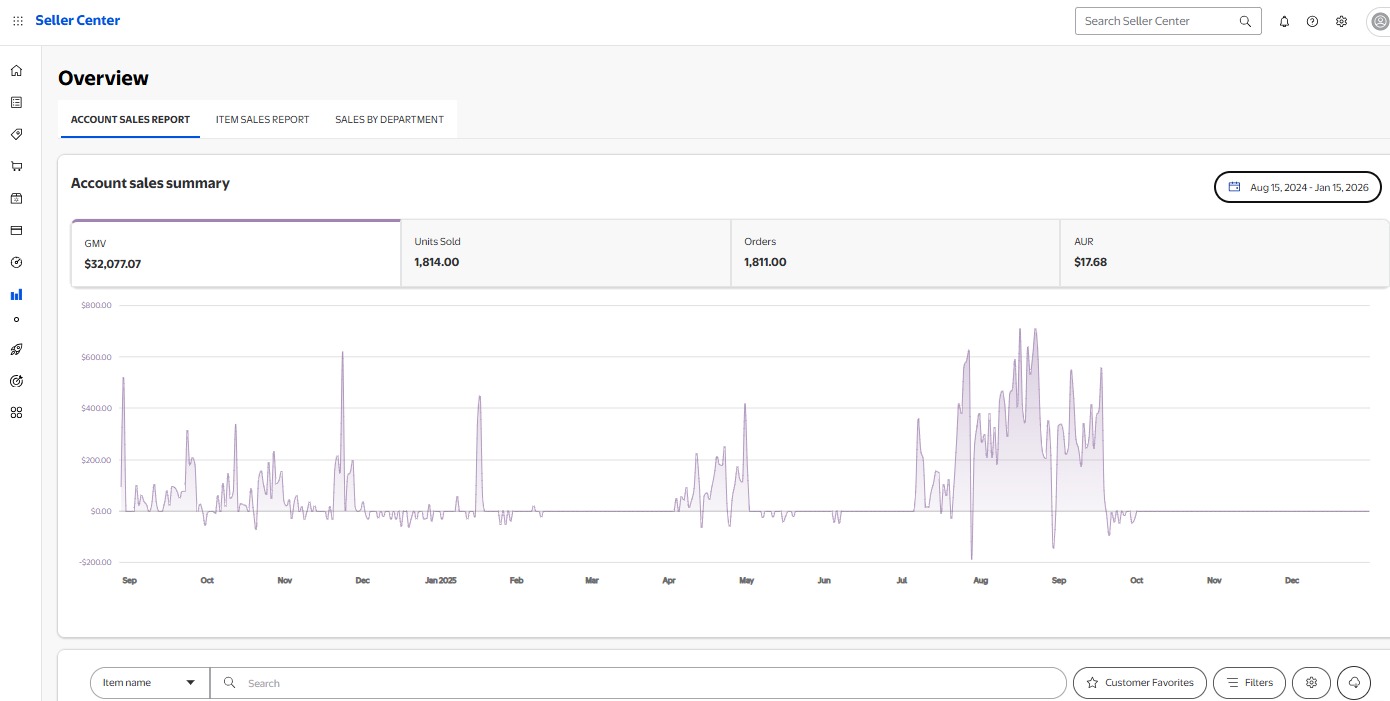
Task: Select the Units Sold metric card
Action: click(x=565, y=253)
